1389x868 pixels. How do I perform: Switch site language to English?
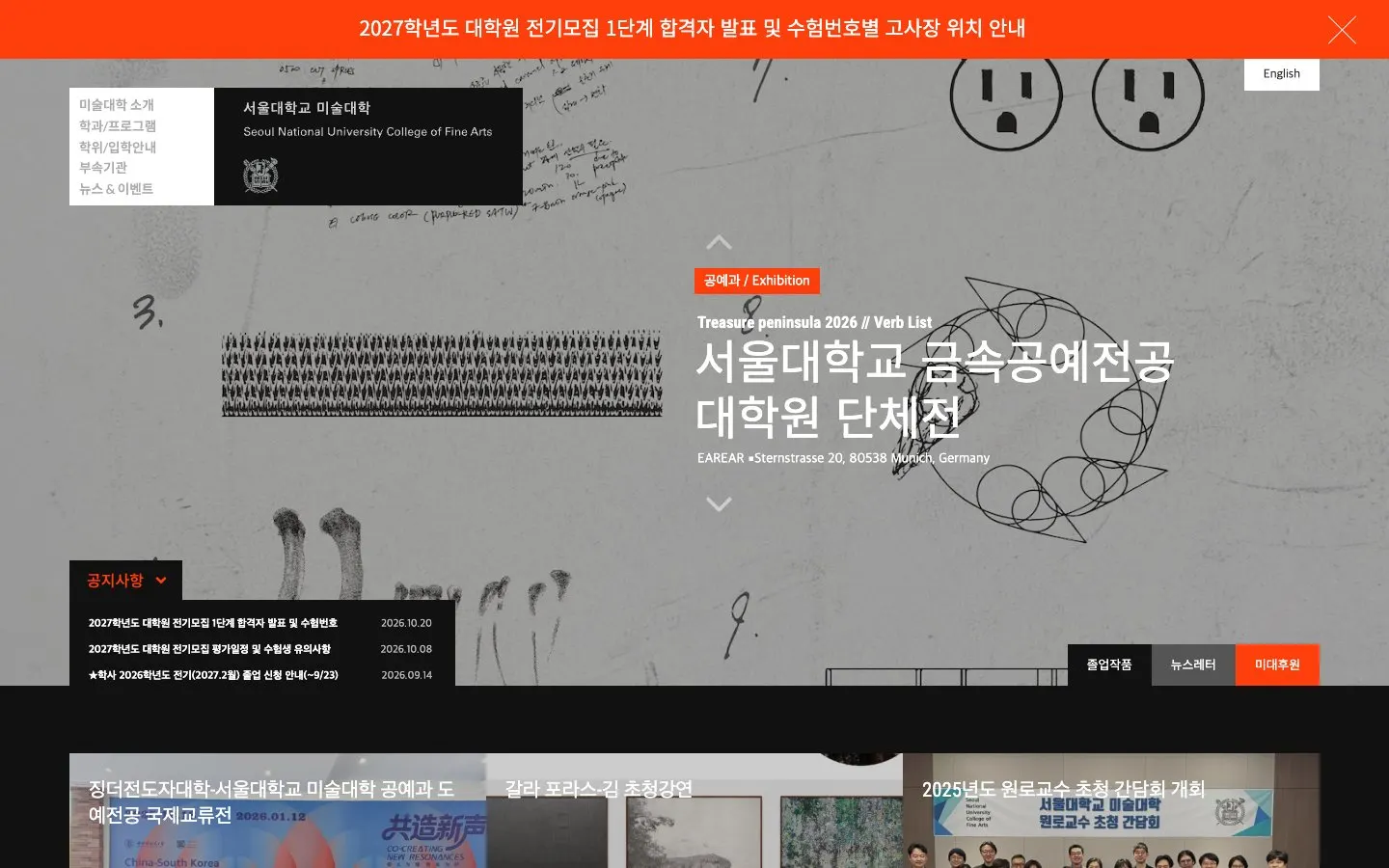point(1282,73)
